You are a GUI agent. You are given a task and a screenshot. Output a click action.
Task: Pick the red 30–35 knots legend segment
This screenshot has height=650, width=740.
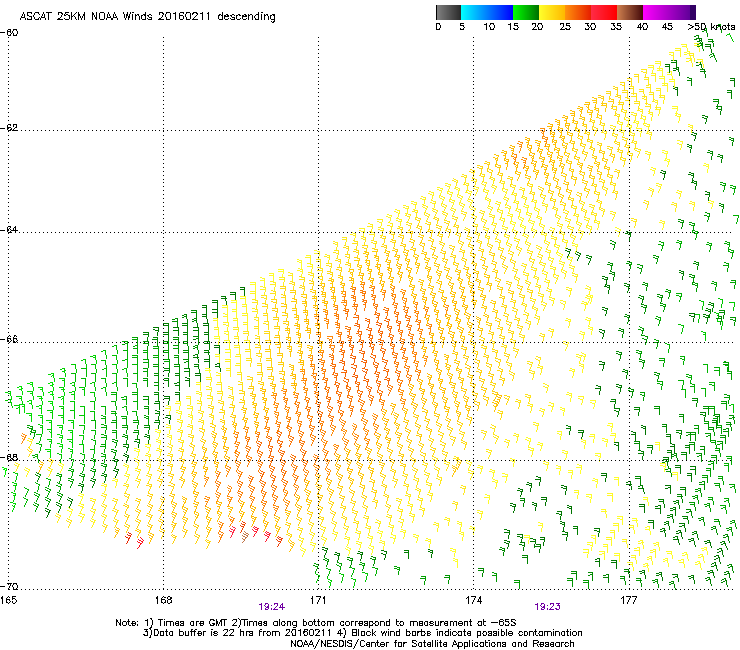pyautogui.click(x=604, y=12)
